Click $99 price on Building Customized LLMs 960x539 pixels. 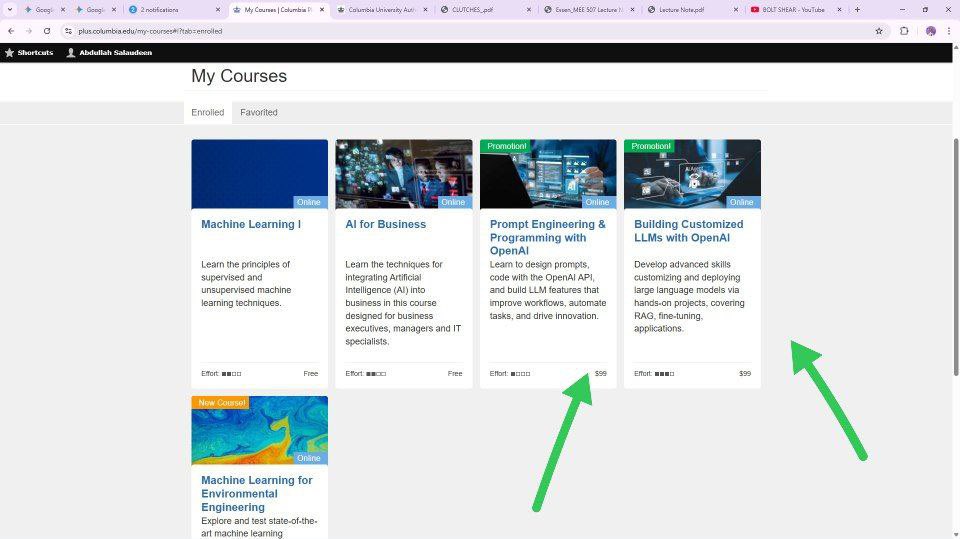[x=744, y=374]
